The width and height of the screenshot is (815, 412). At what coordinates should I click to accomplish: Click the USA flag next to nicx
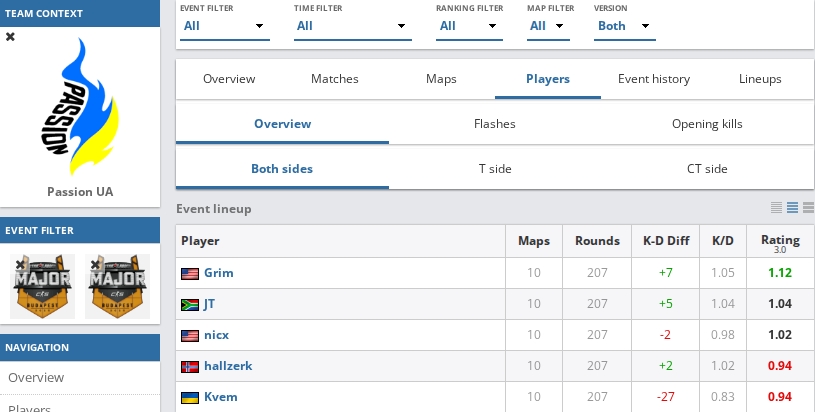click(190, 336)
